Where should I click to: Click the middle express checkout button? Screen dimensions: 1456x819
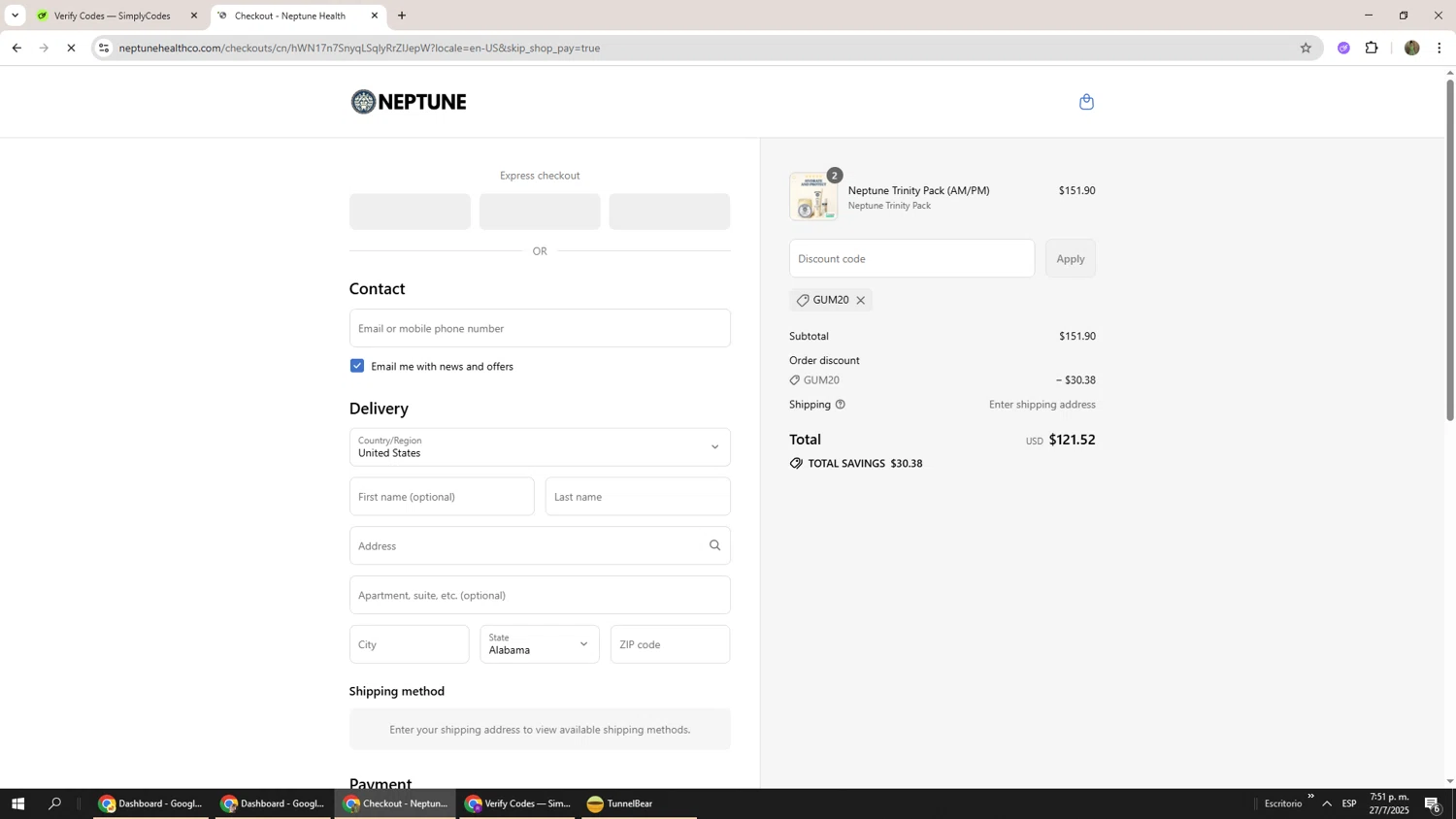[x=540, y=212]
